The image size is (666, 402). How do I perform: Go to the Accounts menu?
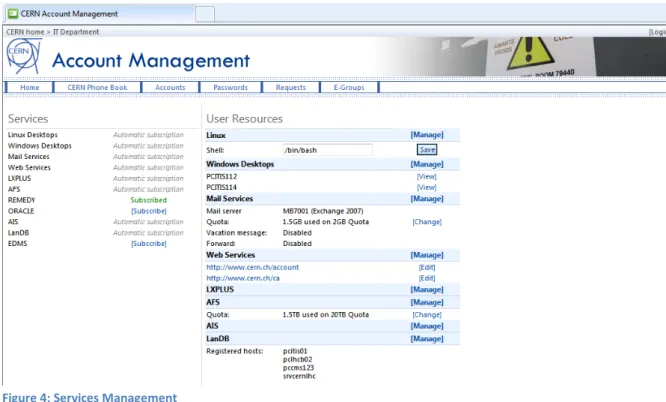(x=170, y=87)
